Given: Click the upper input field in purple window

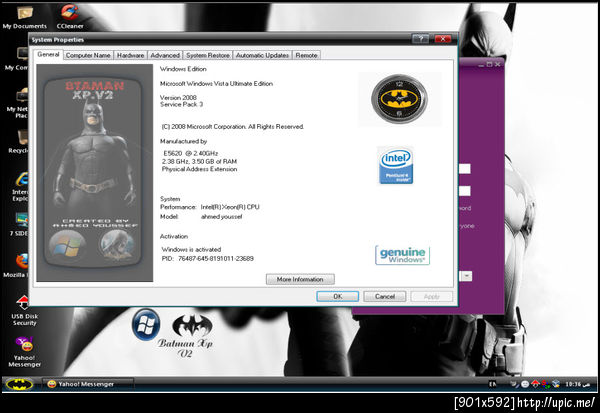Looking at the screenshot, I should (x=465, y=169).
